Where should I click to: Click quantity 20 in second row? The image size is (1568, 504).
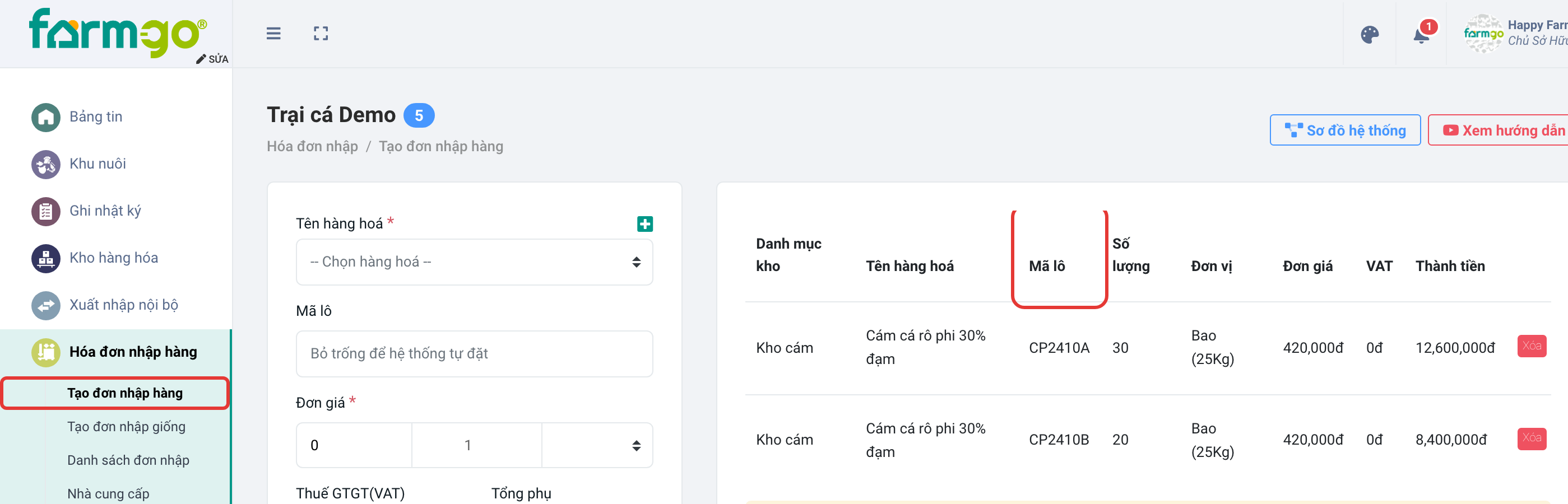(x=1120, y=440)
